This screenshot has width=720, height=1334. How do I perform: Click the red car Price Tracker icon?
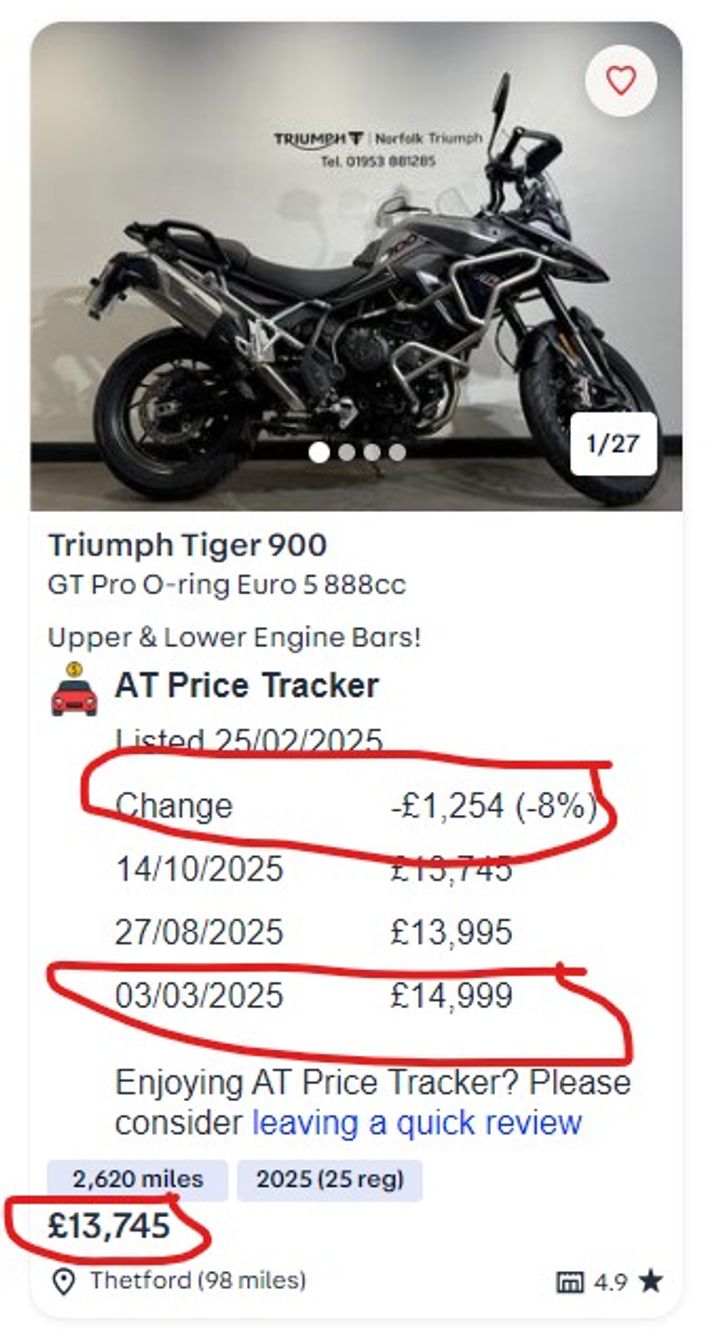[x=74, y=691]
